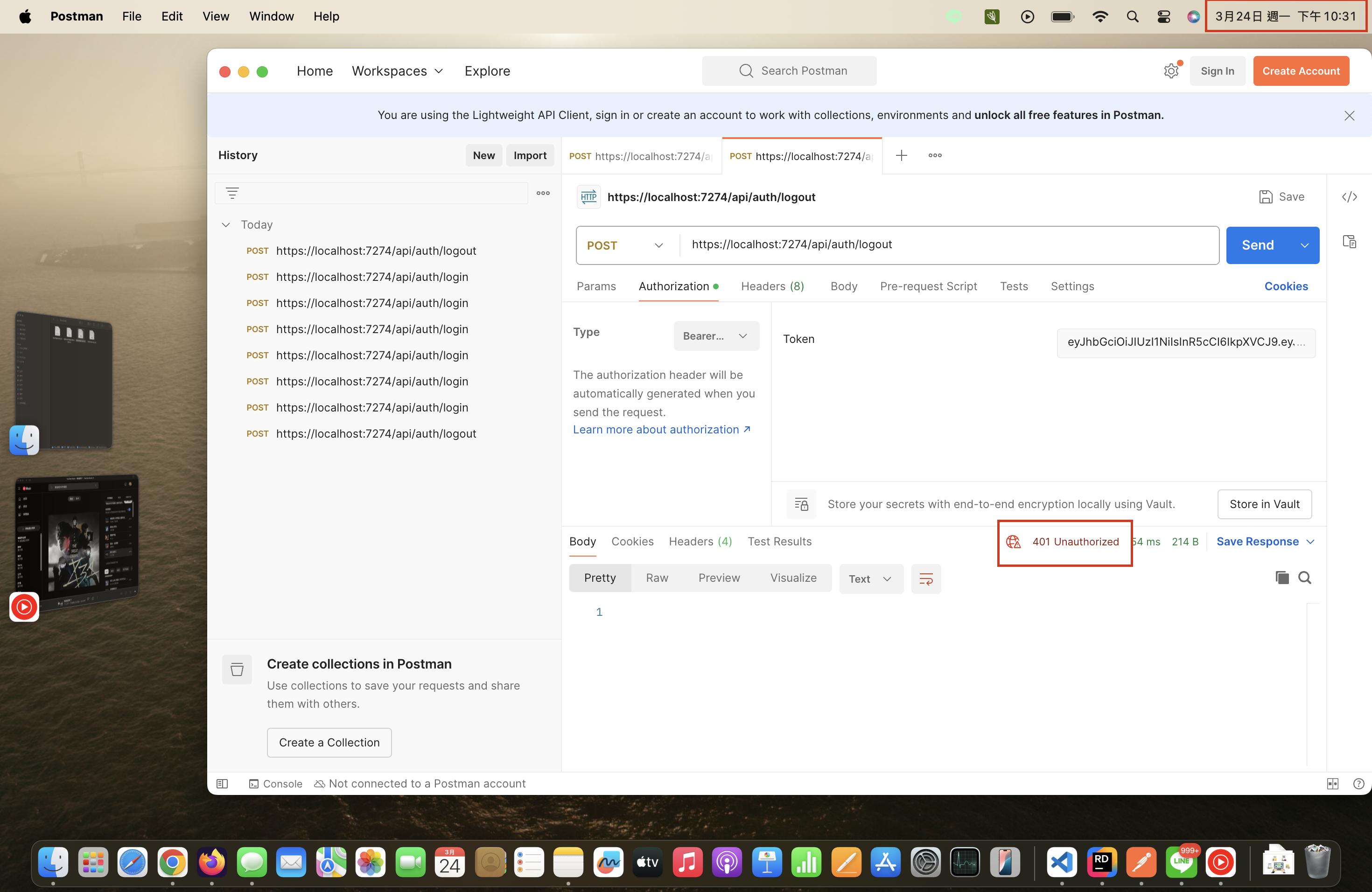Open the Headers (8) request tab
Image resolution: width=1372 pixels, height=892 pixels.
[772, 286]
